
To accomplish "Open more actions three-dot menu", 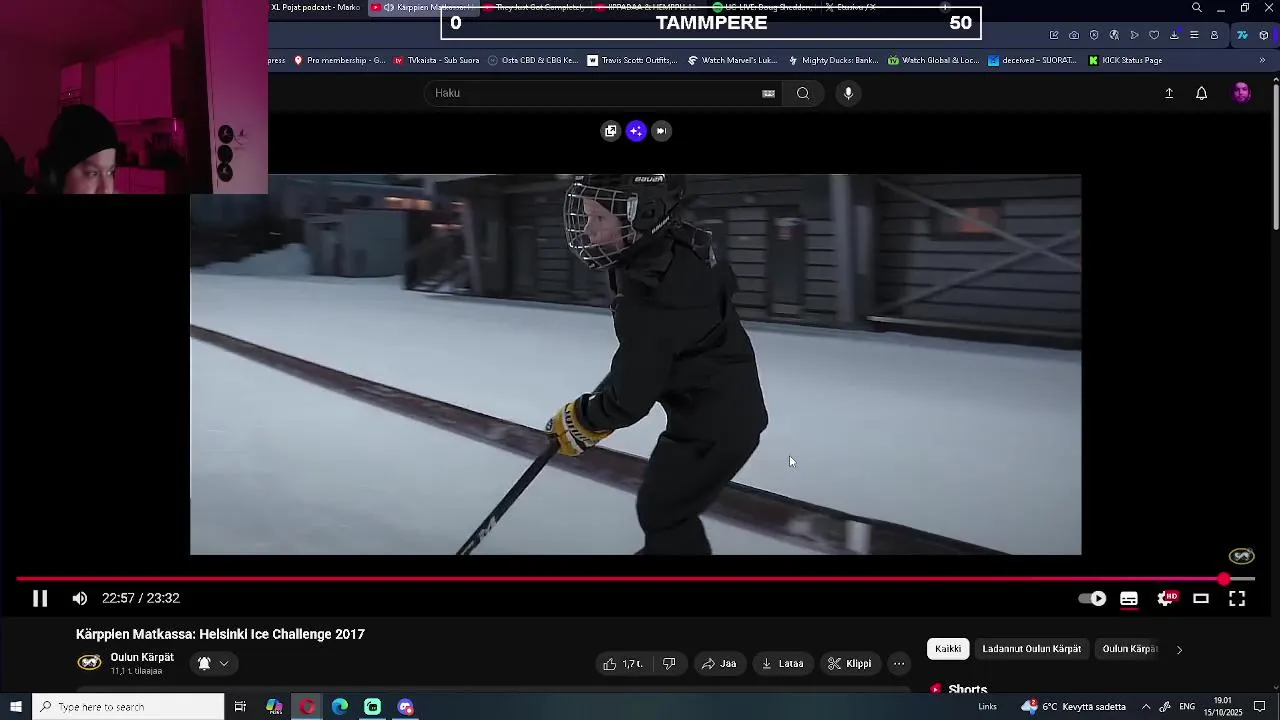I will pyautogui.click(x=899, y=663).
